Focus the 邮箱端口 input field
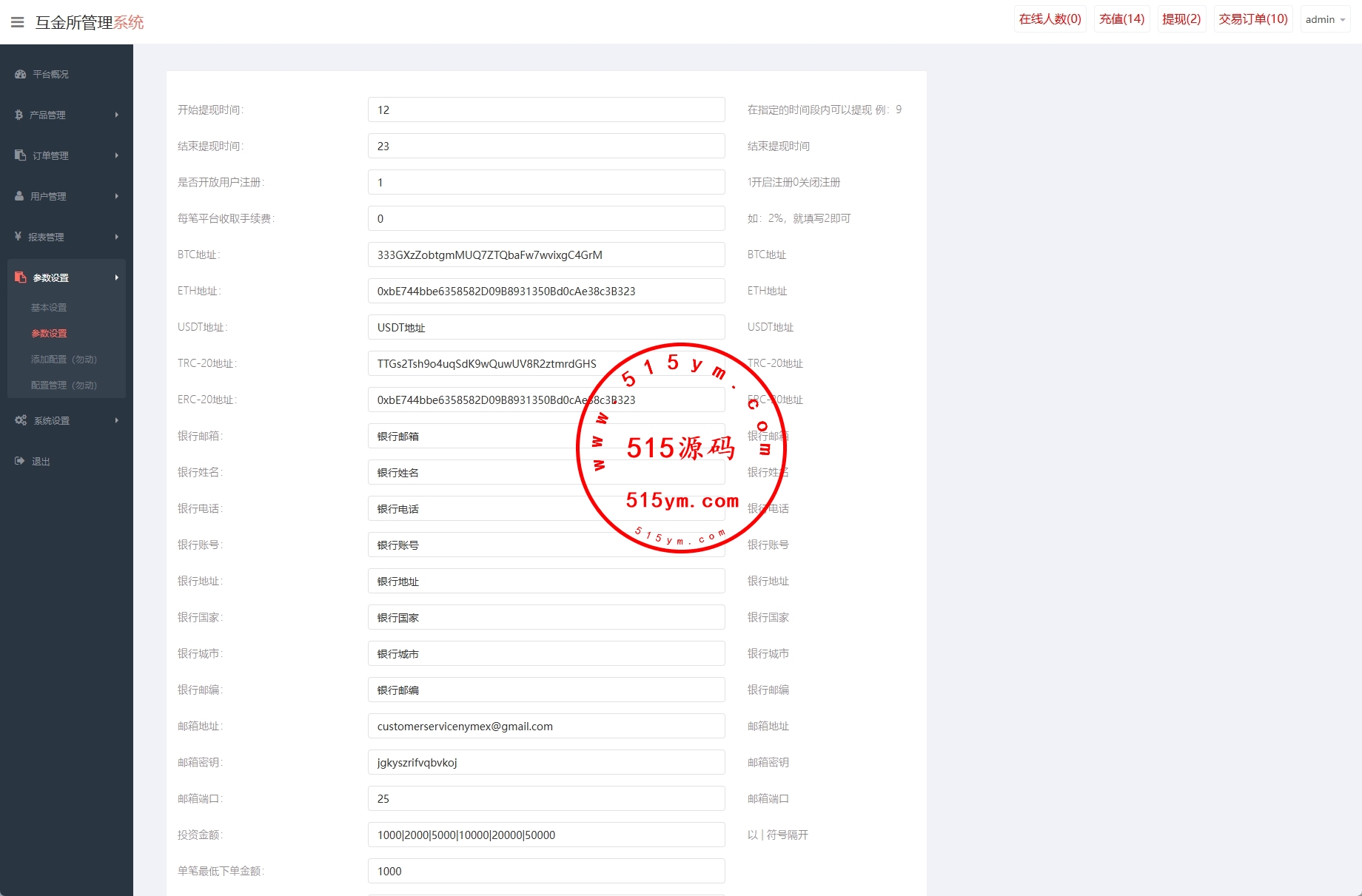The image size is (1362, 896). (546, 798)
